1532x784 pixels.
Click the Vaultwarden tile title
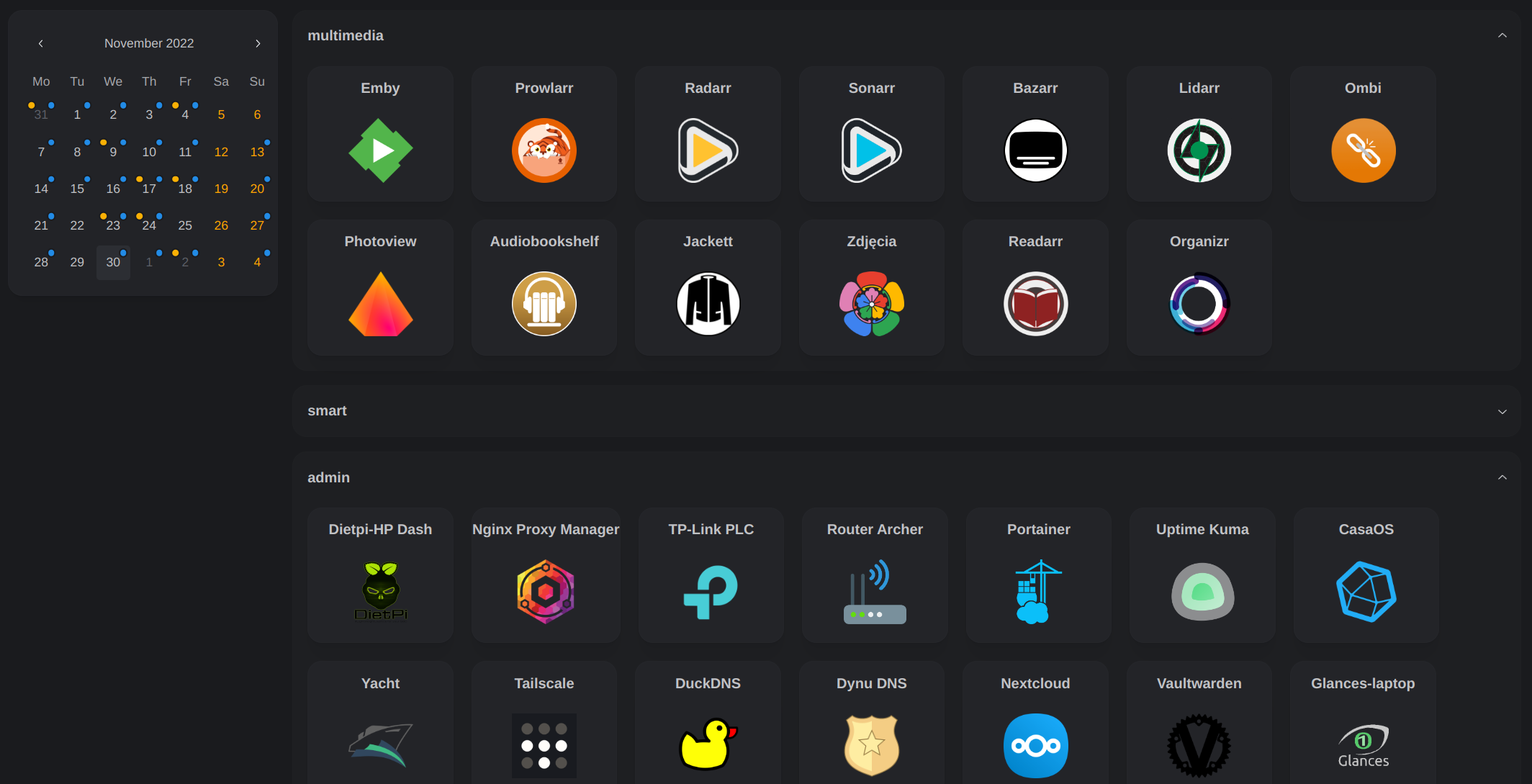(1199, 683)
